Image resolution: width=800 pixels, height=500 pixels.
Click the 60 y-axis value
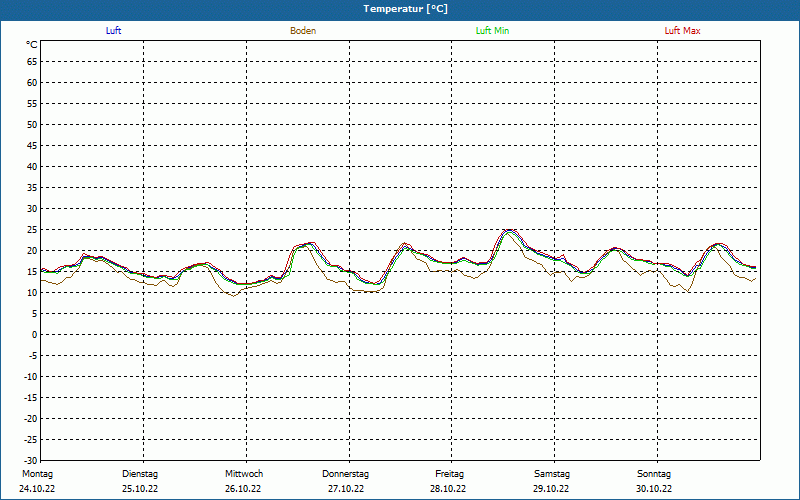tap(32, 83)
